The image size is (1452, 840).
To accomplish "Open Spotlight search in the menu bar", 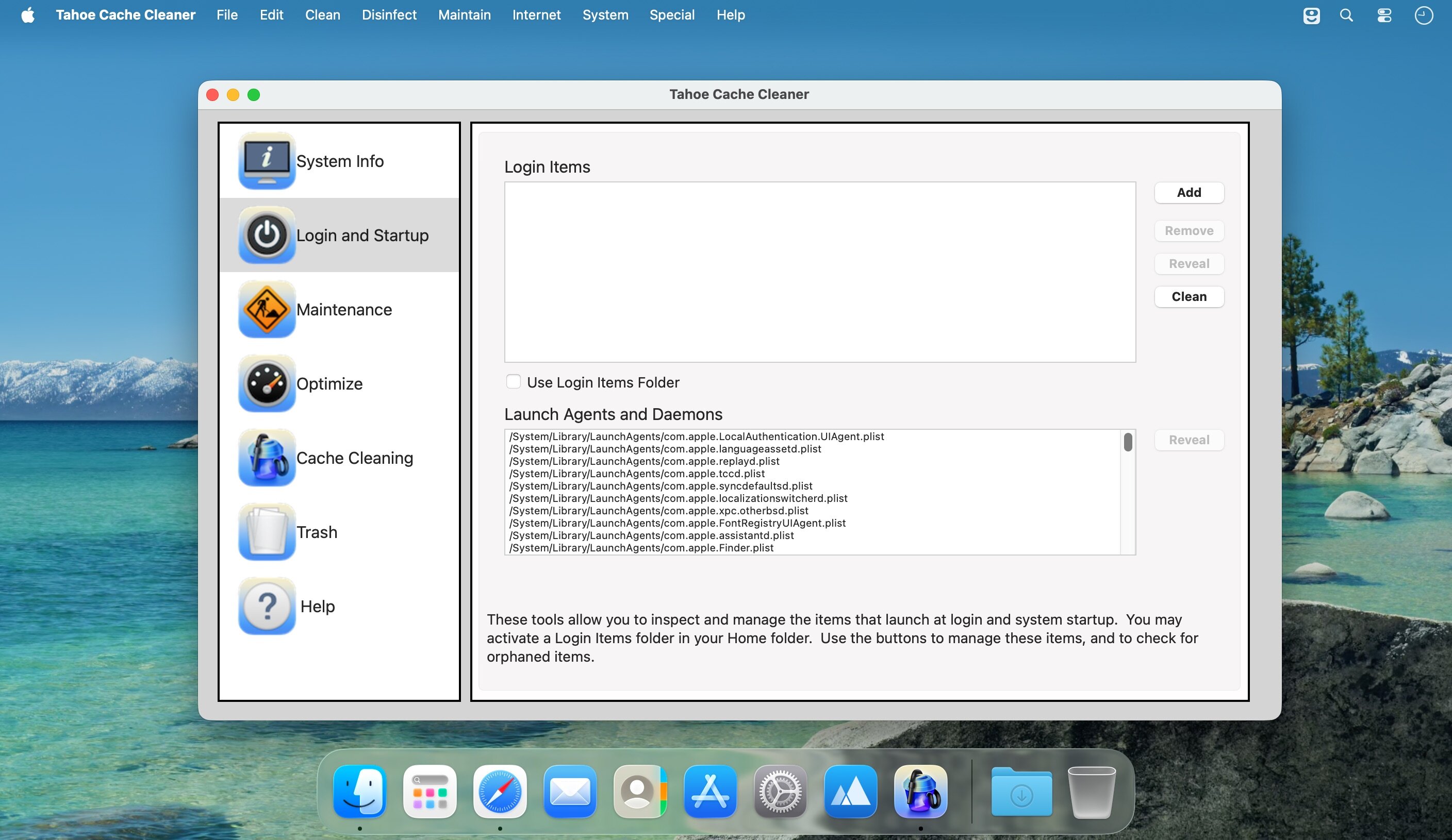I will click(x=1346, y=15).
